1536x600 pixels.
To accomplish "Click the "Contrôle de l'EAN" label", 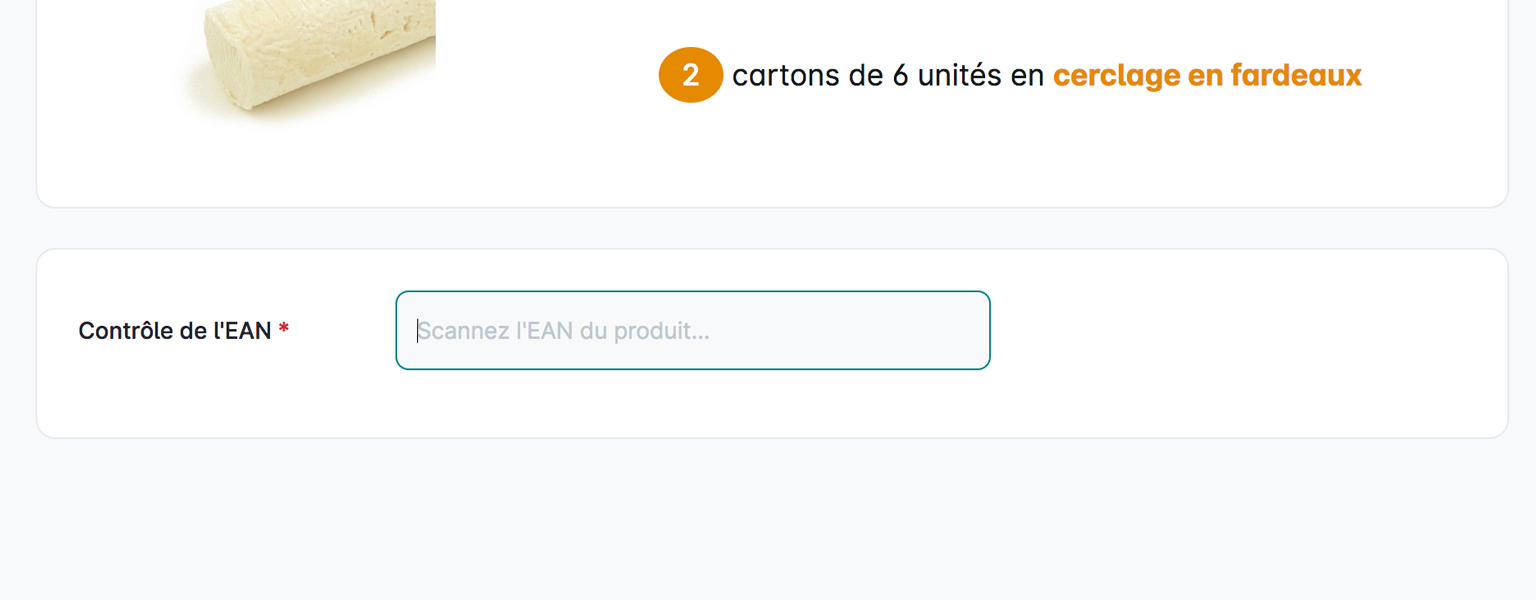I will (x=174, y=331).
